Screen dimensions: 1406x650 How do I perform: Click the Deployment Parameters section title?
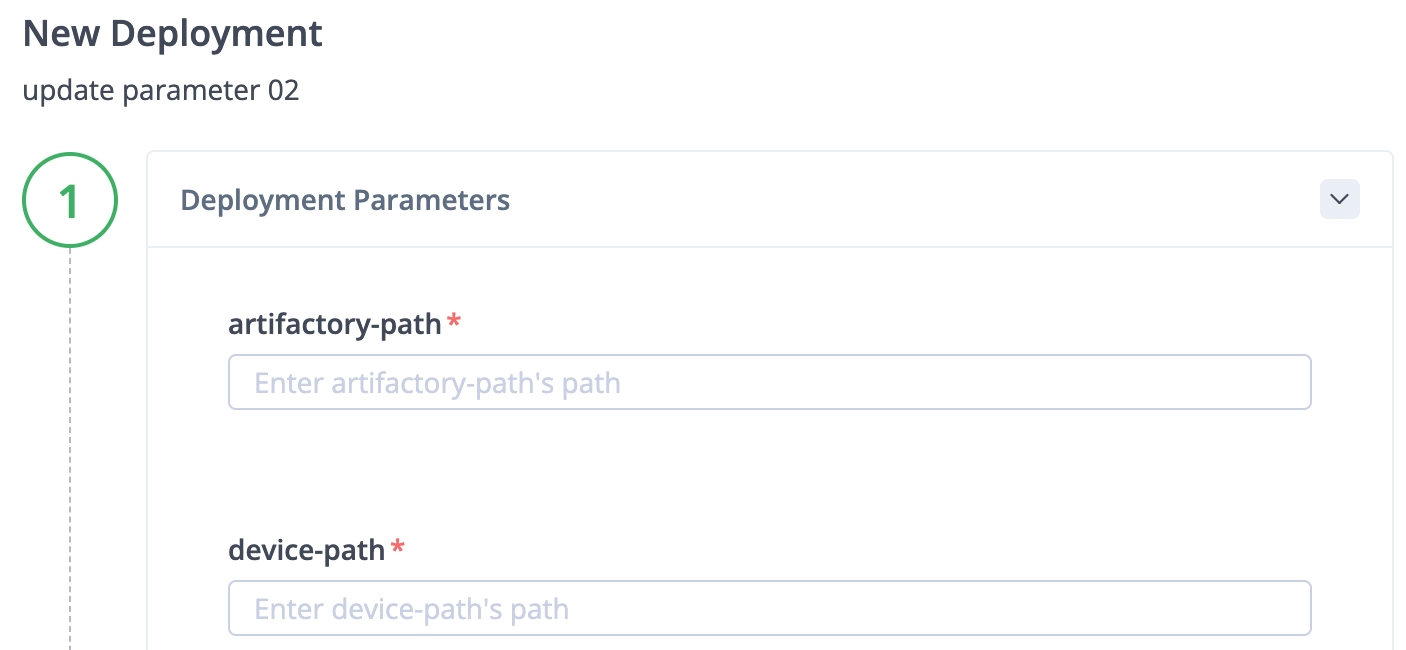[x=345, y=200]
